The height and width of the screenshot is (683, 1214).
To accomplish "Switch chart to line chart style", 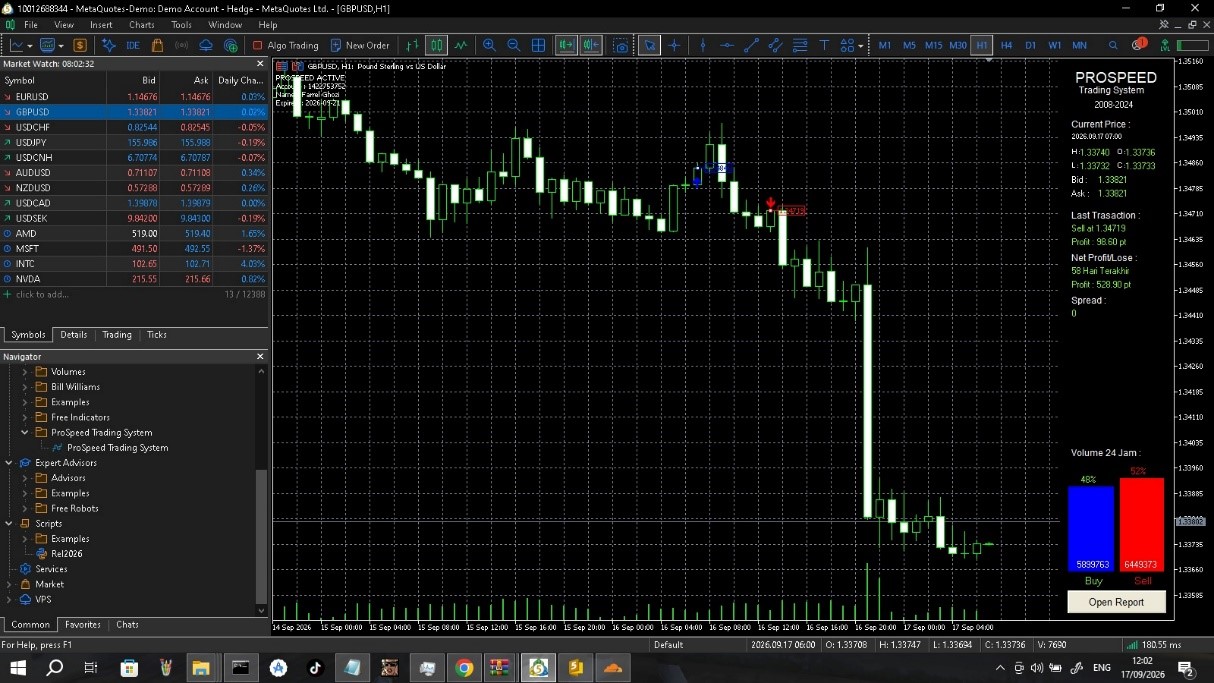I will [461, 45].
